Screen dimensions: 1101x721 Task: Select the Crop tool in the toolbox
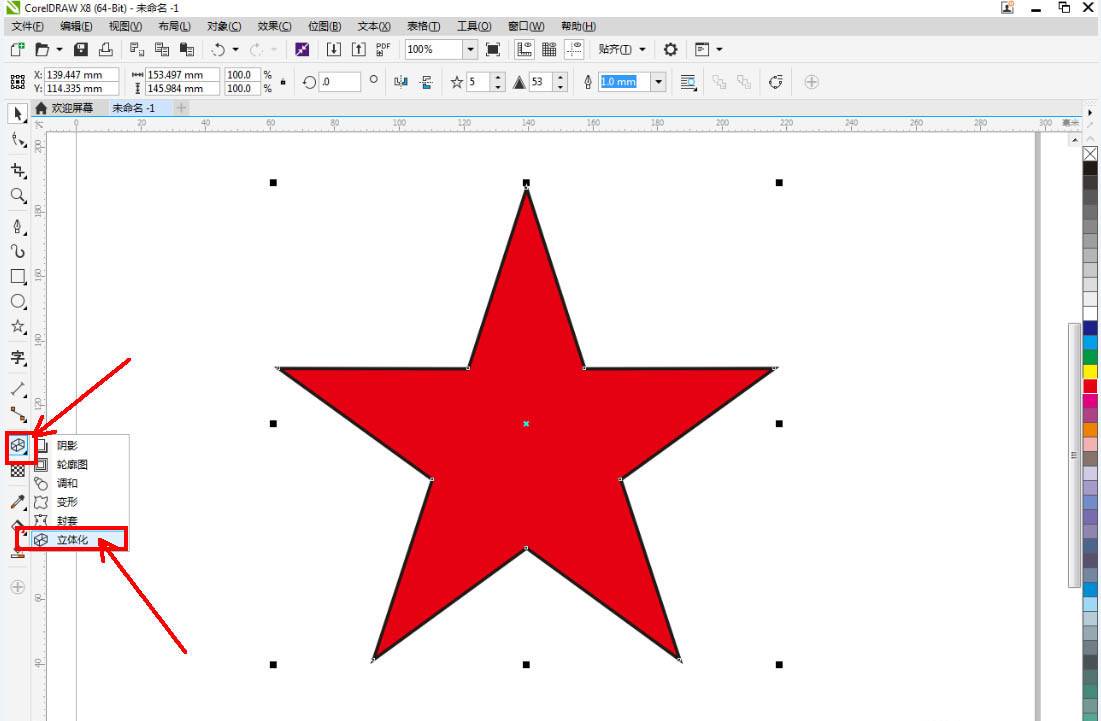coord(17,171)
